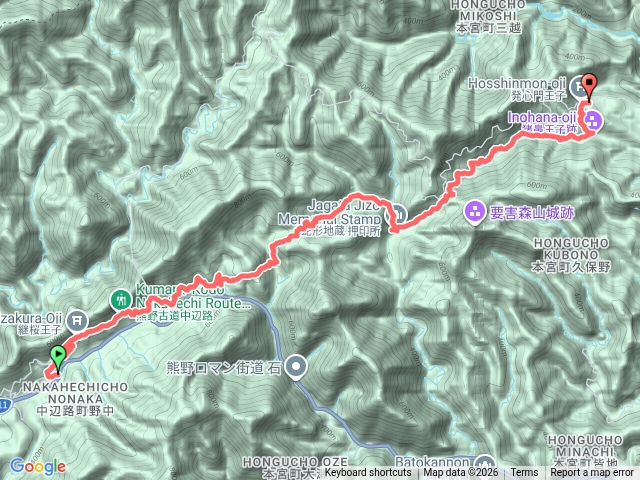Open Keyboard shortcuts
Image resolution: width=640 pixels, height=480 pixels.
tap(368, 473)
